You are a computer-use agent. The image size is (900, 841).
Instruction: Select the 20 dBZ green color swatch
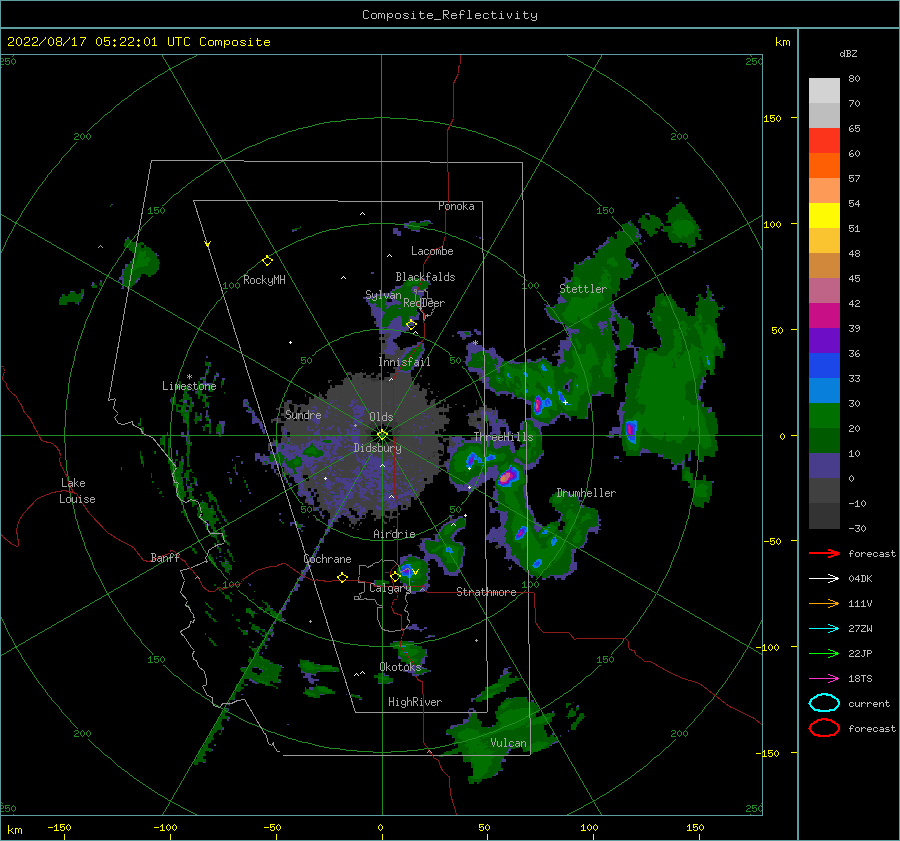click(x=824, y=415)
